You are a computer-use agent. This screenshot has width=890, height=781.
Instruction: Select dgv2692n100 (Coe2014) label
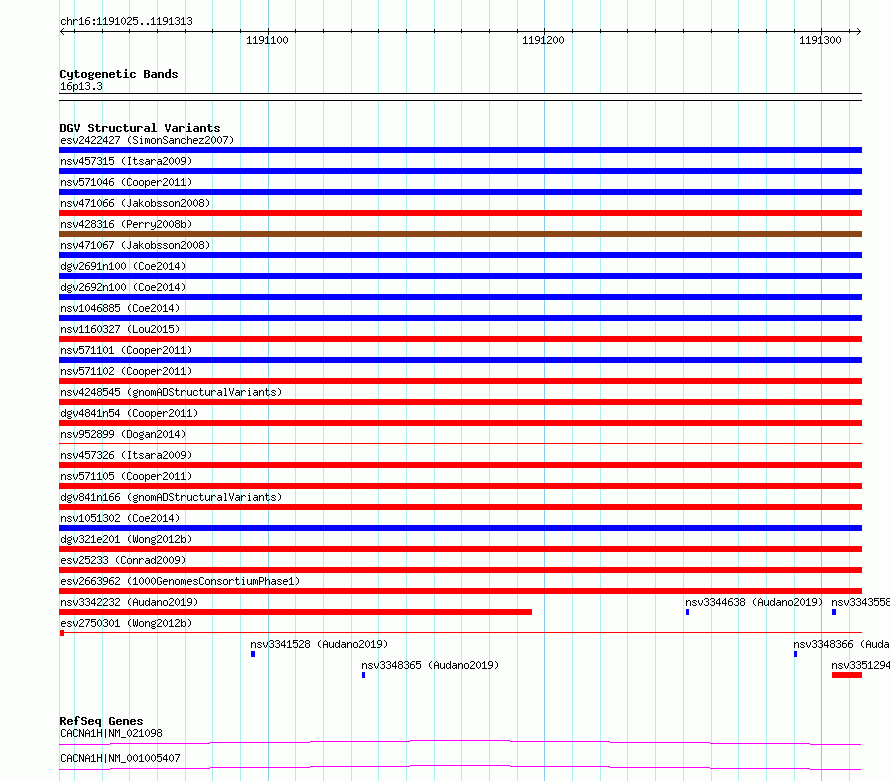(123, 287)
